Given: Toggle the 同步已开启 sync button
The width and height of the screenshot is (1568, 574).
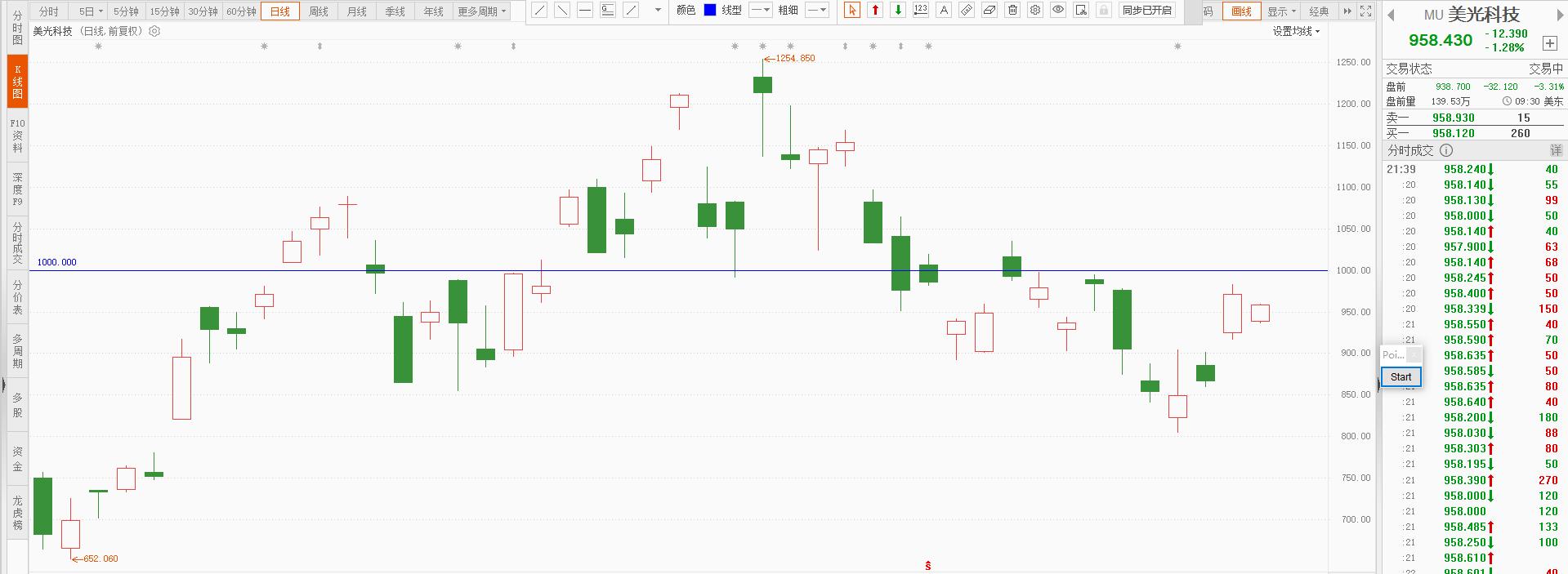Looking at the screenshot, I should (x=1146, y=10).
